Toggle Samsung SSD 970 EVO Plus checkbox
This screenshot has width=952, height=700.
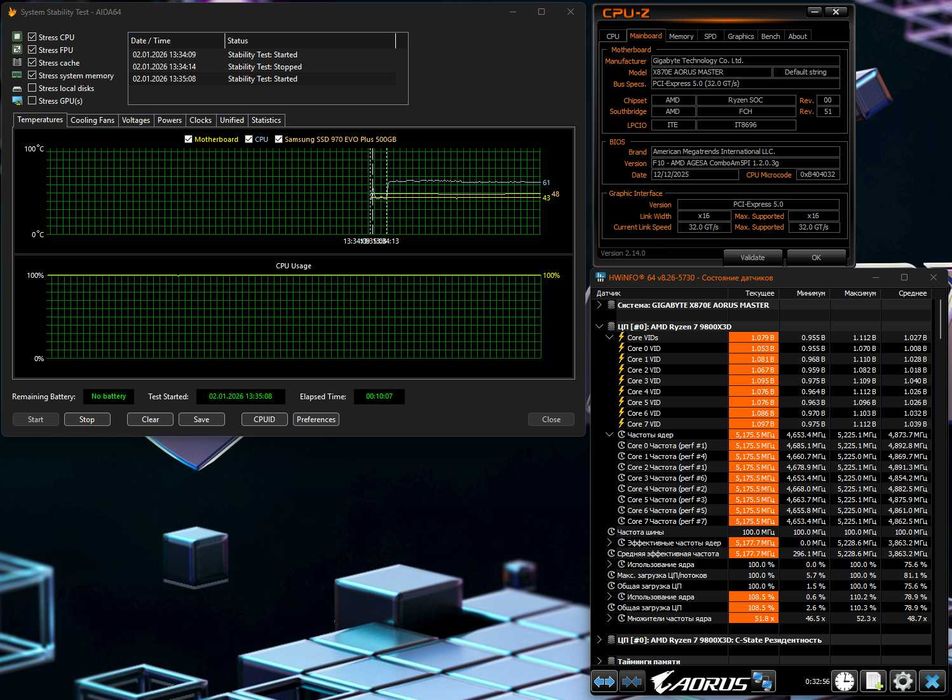tap(278, 139)
